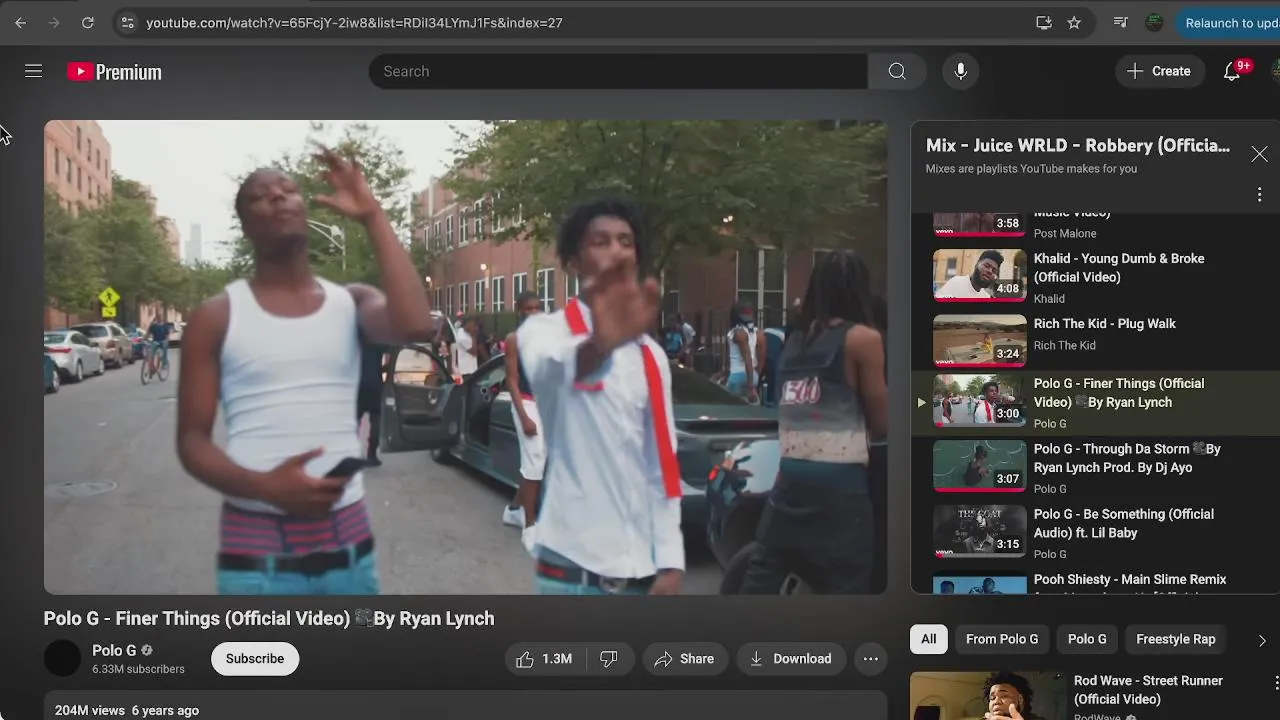Open the YouTube hamburger guide menu

pos(33,71)
